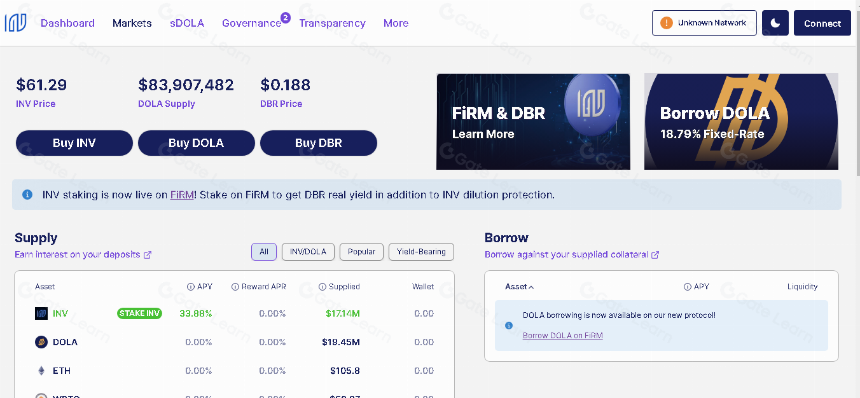Click the external link icon beside Earn interest
The image size is (860, 398).
pyautogui.click(x=147, y=255)
